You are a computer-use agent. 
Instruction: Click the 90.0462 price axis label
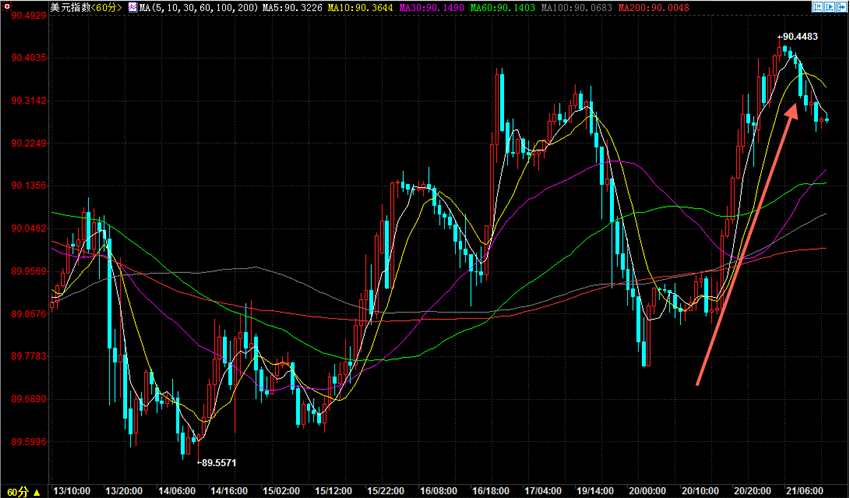point(29,228)
